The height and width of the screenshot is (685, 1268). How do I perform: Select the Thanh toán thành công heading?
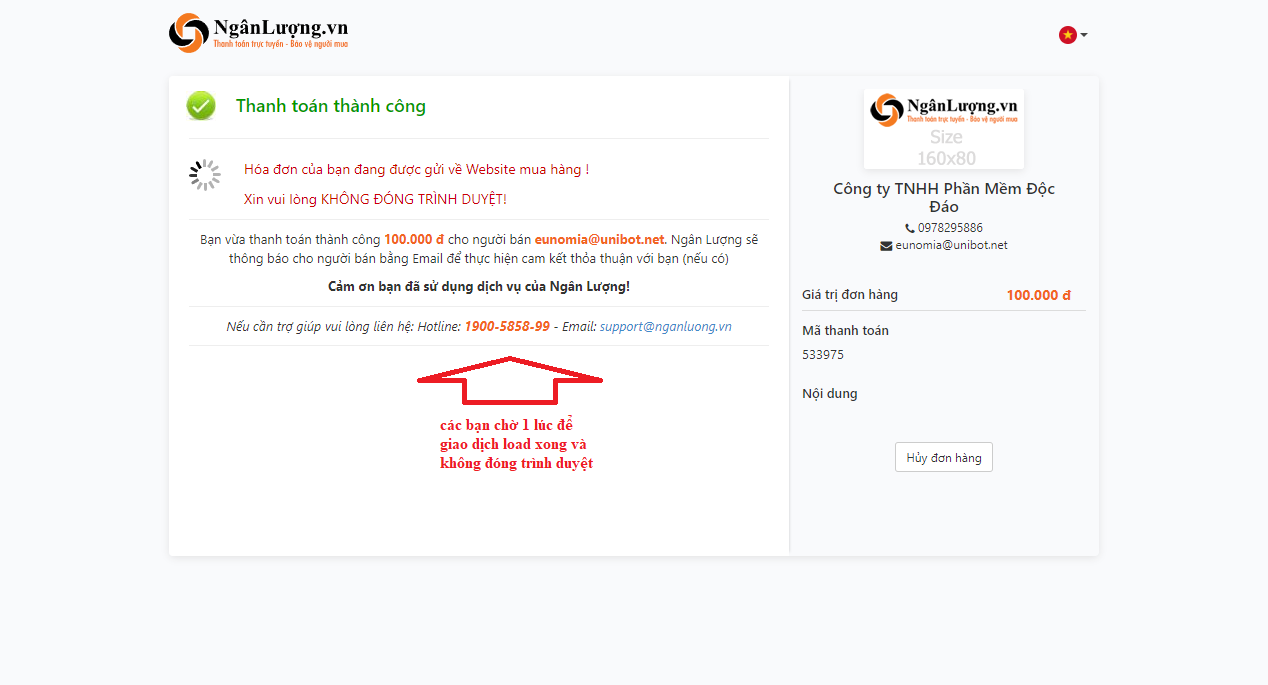click(331, 106)
